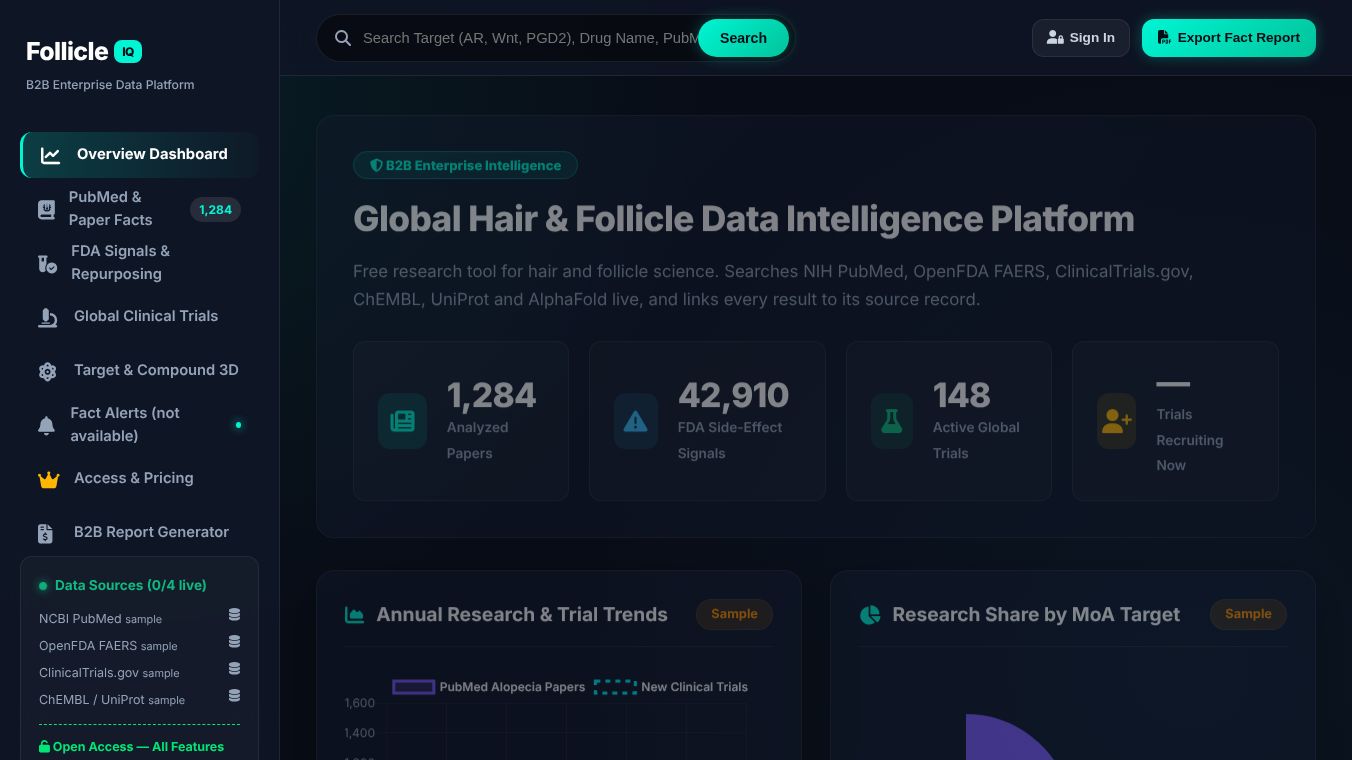Select Fact Alerts (not available) item
The height and width of the screenshot is (760, 1352).
[139, 425]
